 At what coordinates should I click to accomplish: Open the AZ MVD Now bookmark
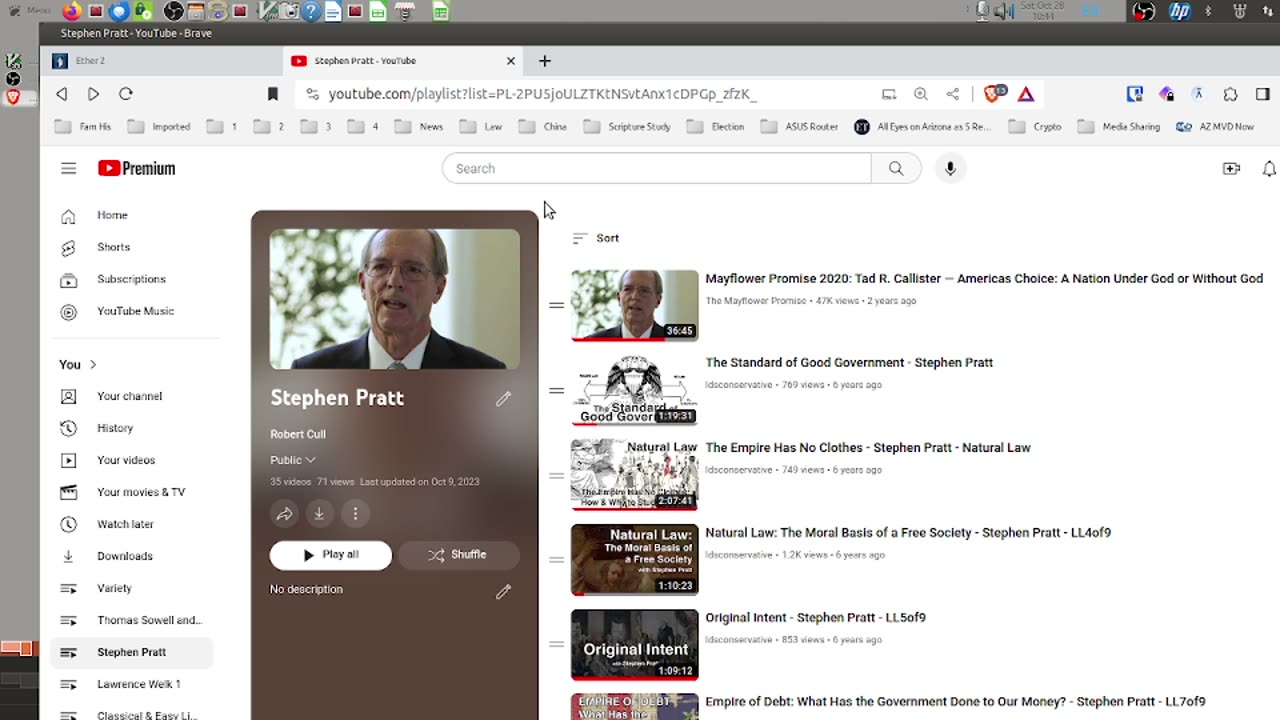coord(1215,127)
